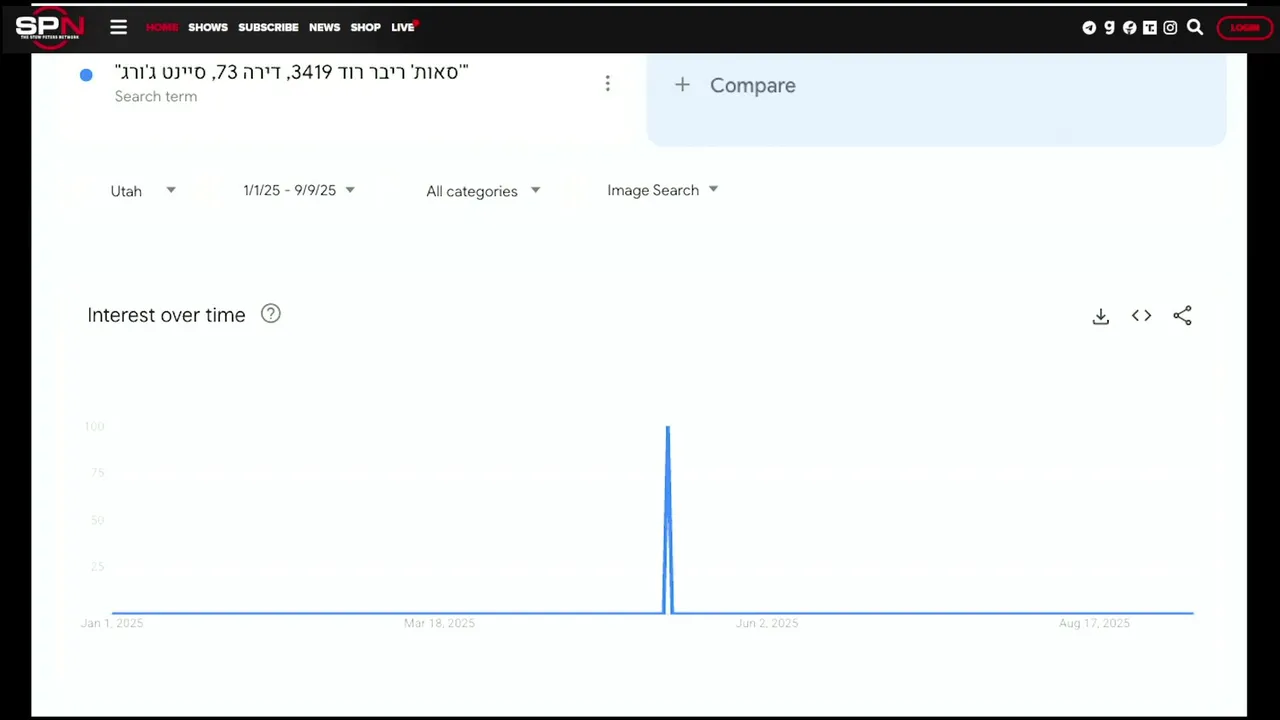Image resolution: width=1280 pixels, height=720 pixels.
Task: Expand the All categories dropdown
Action: click(x=483, y=191)
